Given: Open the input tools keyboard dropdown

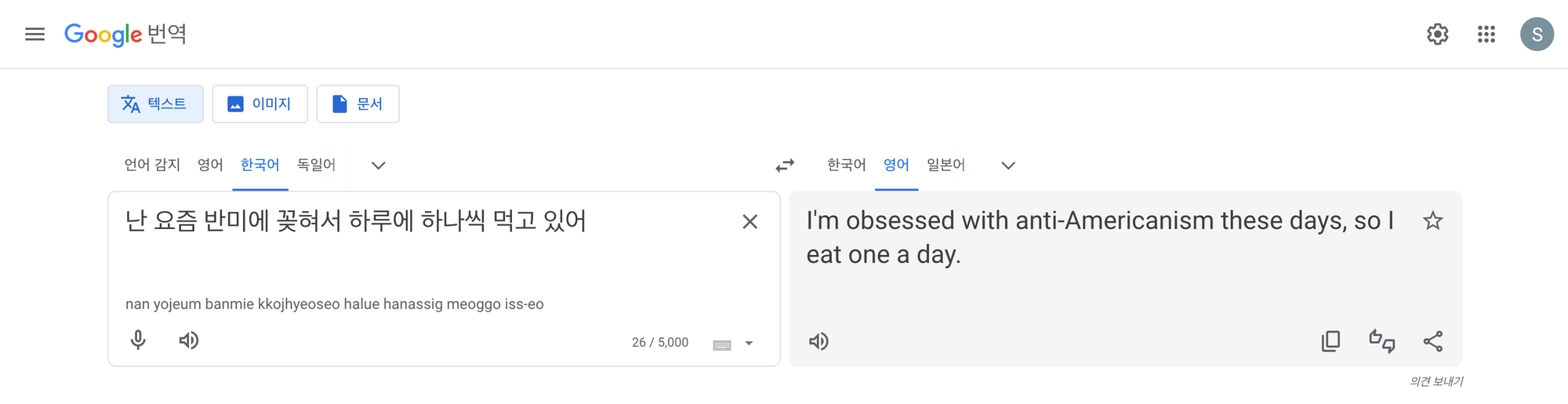Looking at the screenshot, I should tap(749, 344).
